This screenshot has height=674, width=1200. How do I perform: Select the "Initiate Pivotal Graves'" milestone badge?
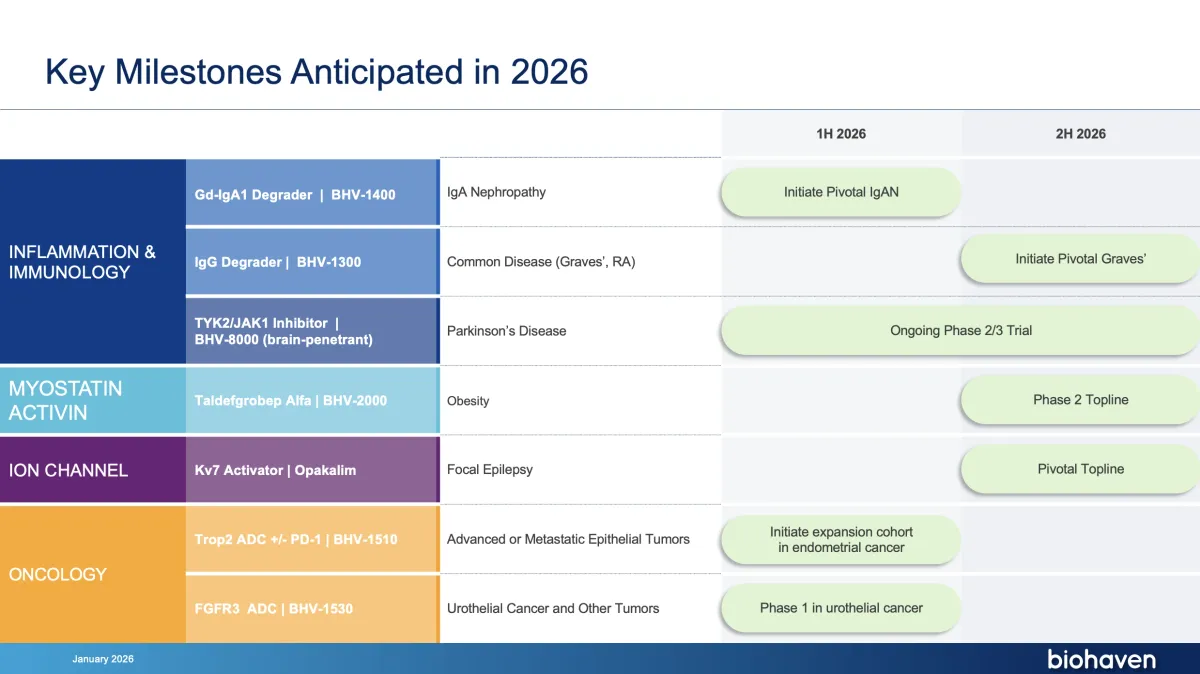[1078, 258]
